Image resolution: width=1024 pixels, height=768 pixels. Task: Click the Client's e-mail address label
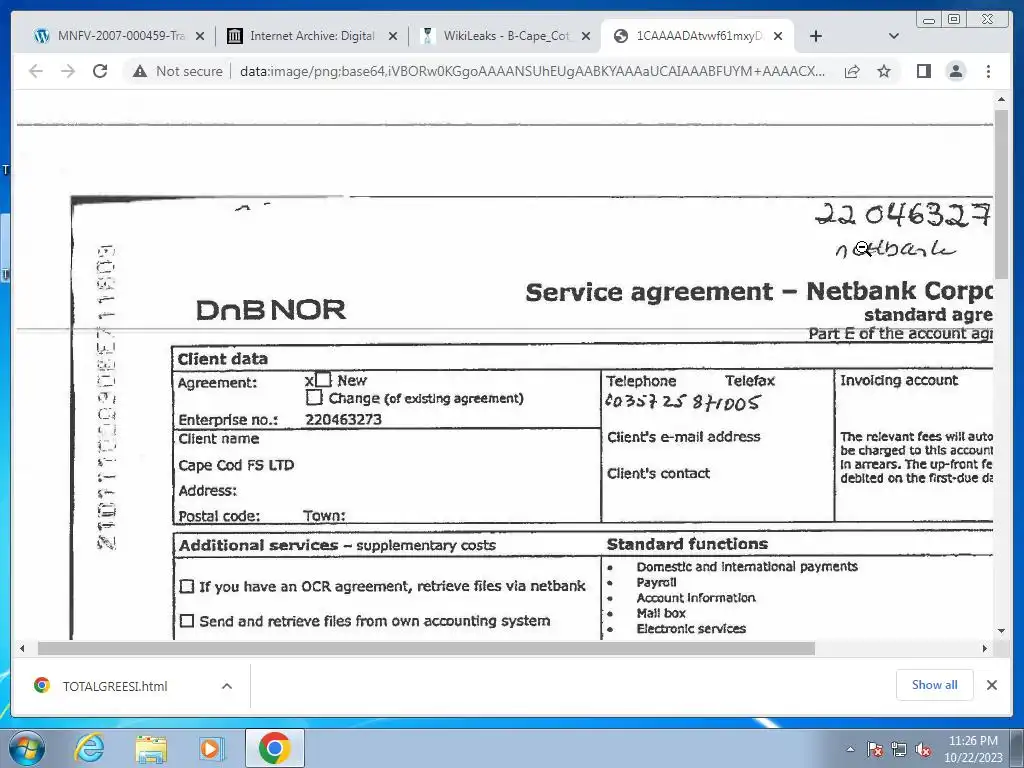[684, 437]
